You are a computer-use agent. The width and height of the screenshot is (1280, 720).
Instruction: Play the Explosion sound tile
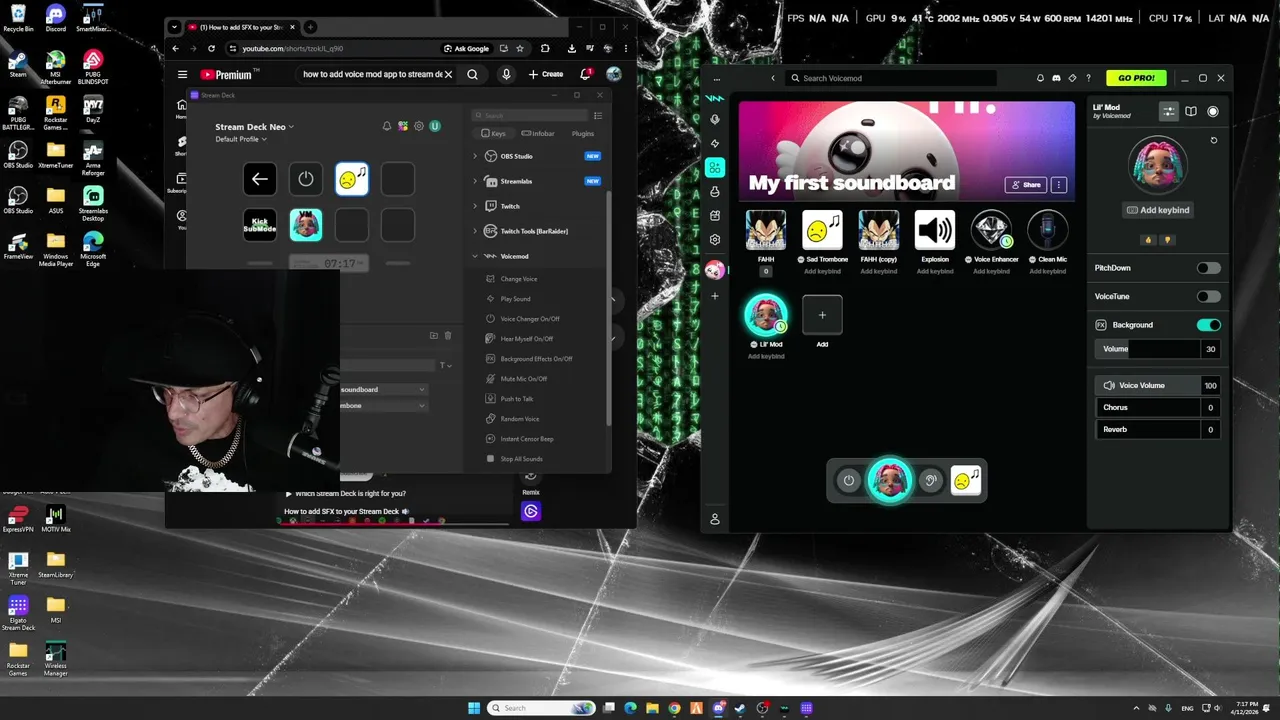(935, 230)
